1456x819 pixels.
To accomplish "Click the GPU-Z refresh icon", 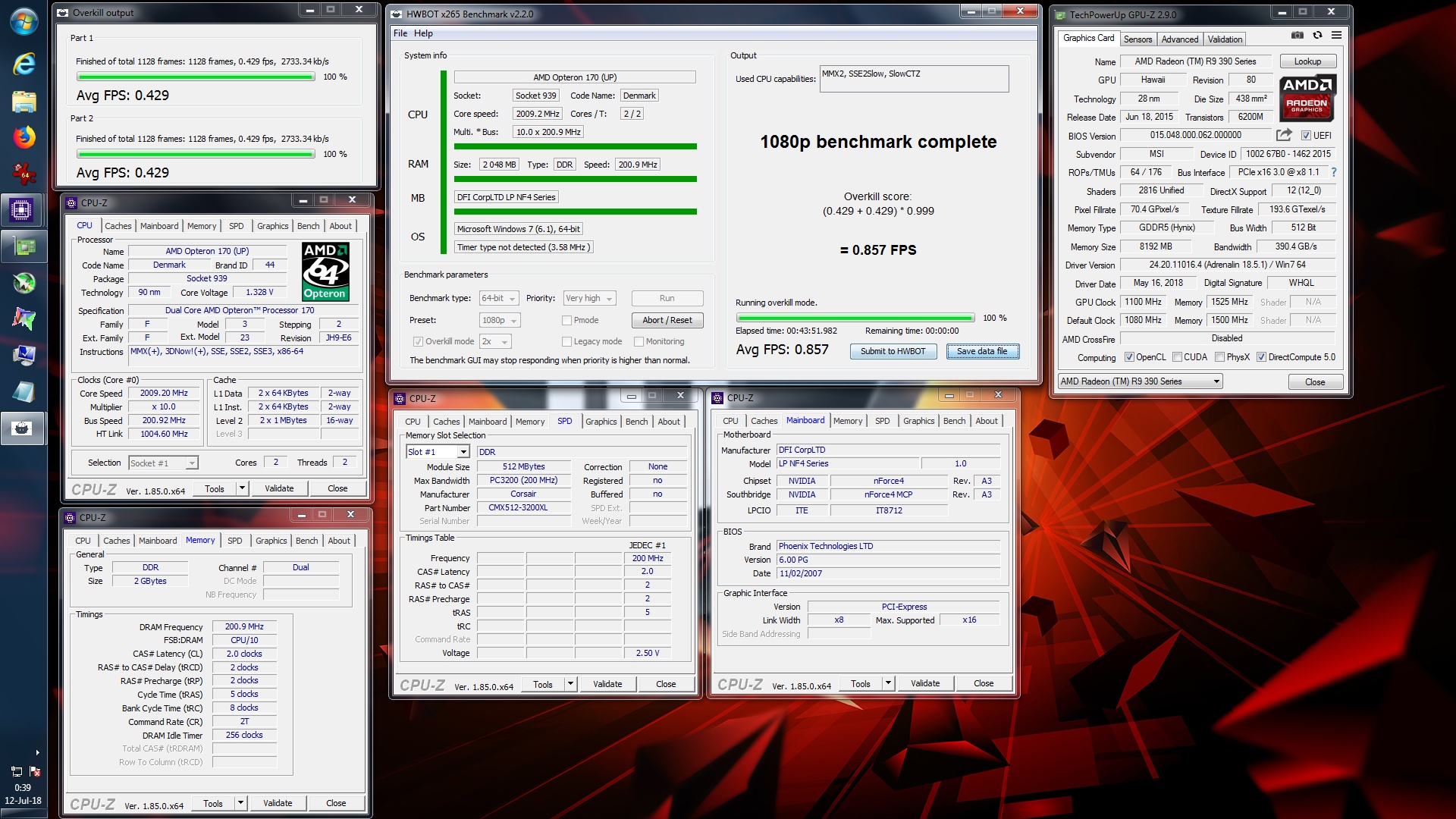I will (1317, 36).
